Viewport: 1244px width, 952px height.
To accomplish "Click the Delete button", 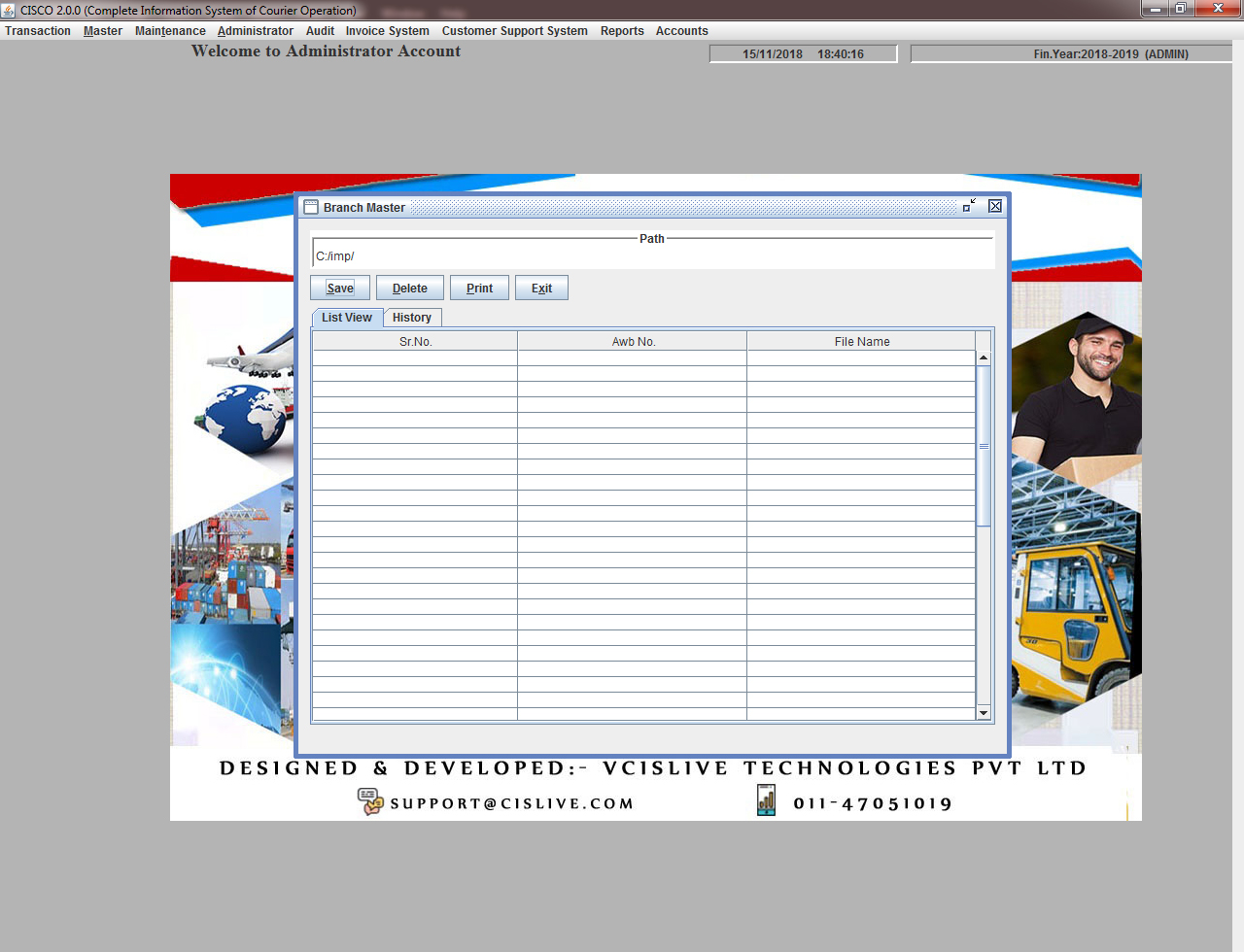I will coord(409,288).
